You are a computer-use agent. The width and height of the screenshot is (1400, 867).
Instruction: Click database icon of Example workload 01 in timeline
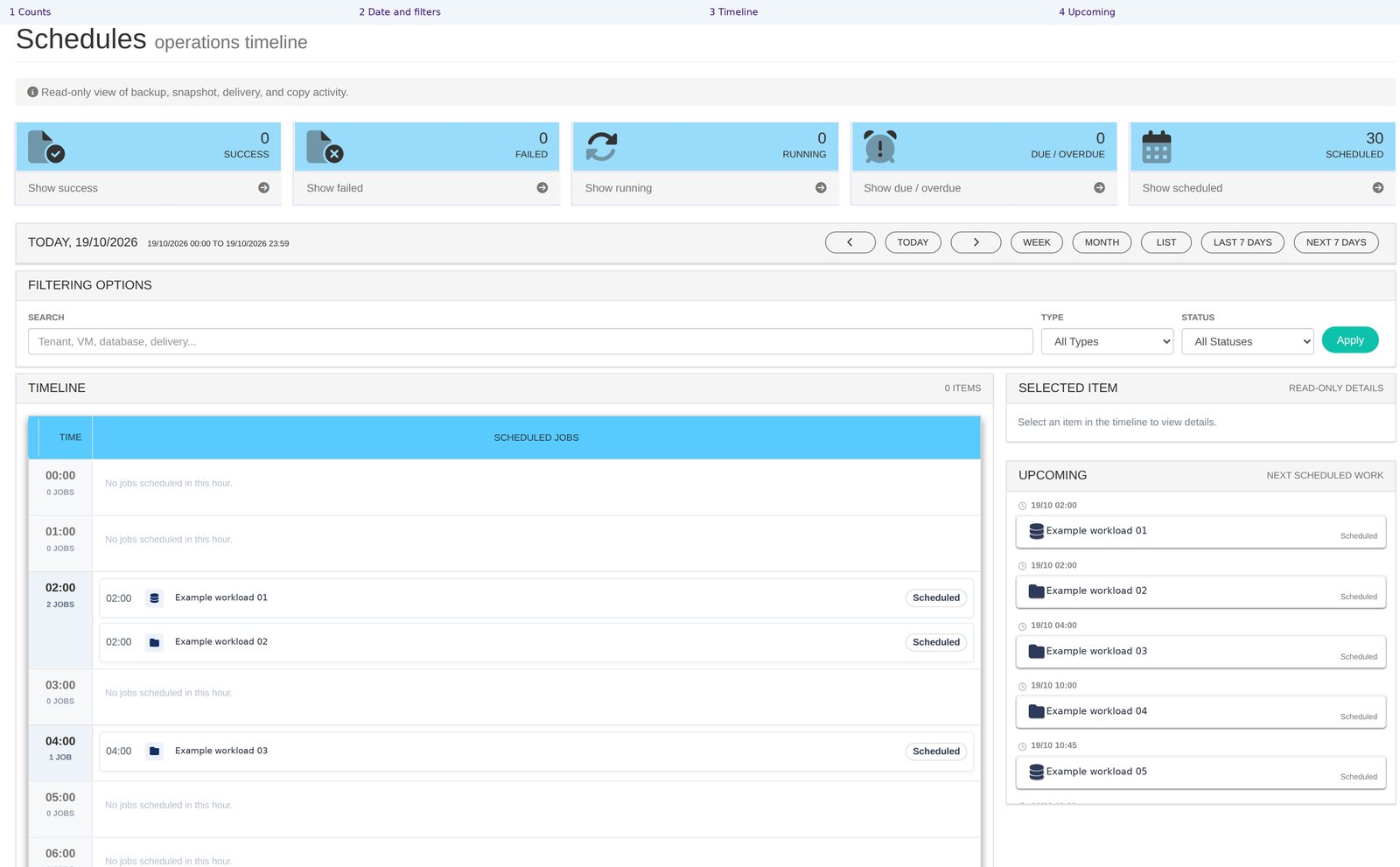coord(155,598)
